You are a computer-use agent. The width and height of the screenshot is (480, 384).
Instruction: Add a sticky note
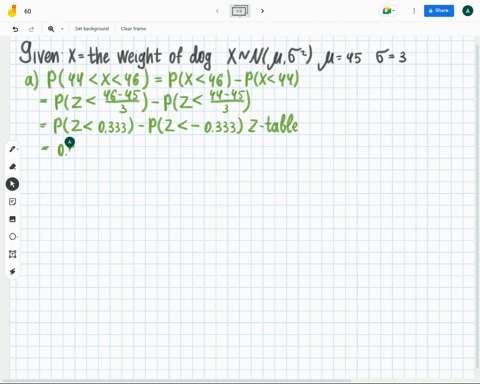pyautogui.click(x=12, y=202)
